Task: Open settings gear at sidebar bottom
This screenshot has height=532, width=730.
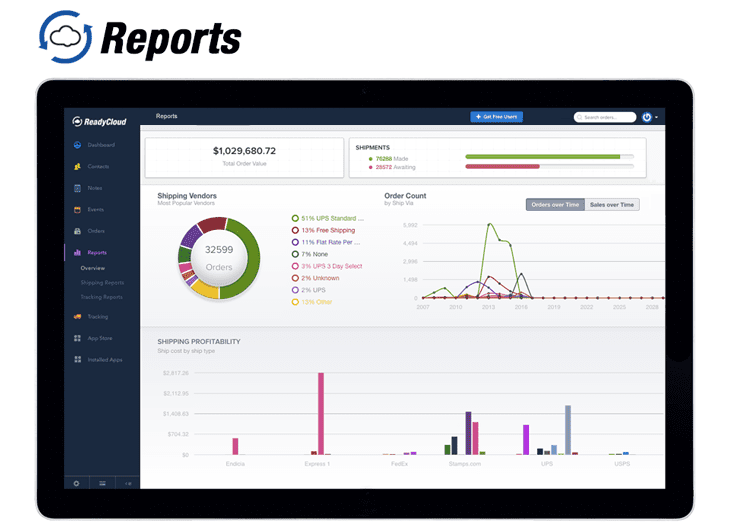Action: (76, 483)
